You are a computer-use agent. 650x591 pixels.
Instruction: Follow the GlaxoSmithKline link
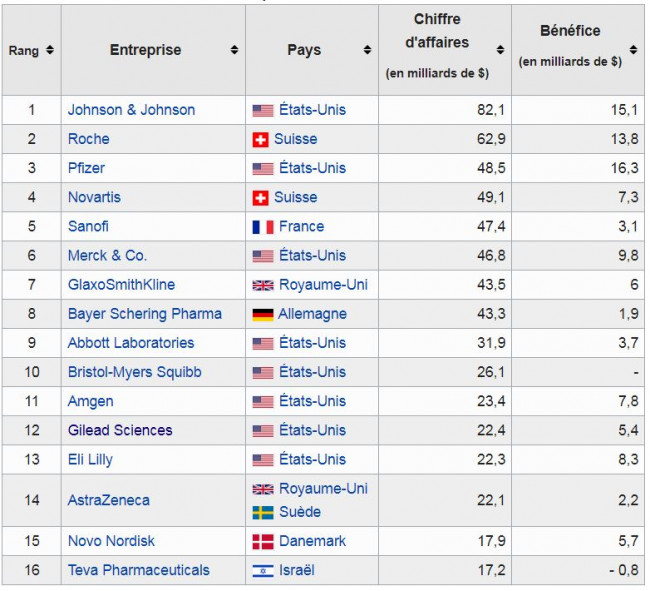121,285
